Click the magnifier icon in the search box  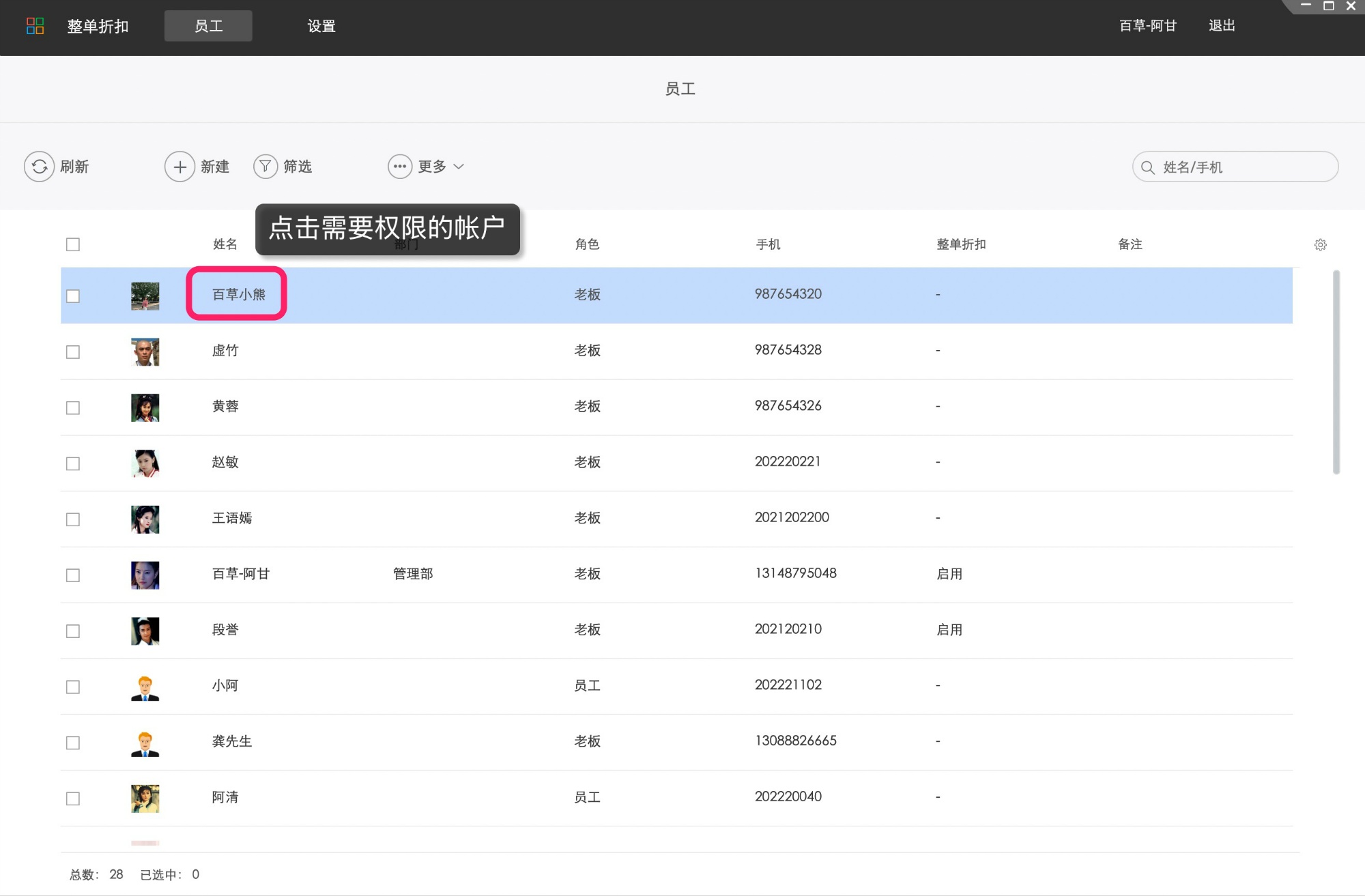(1148, 167)
